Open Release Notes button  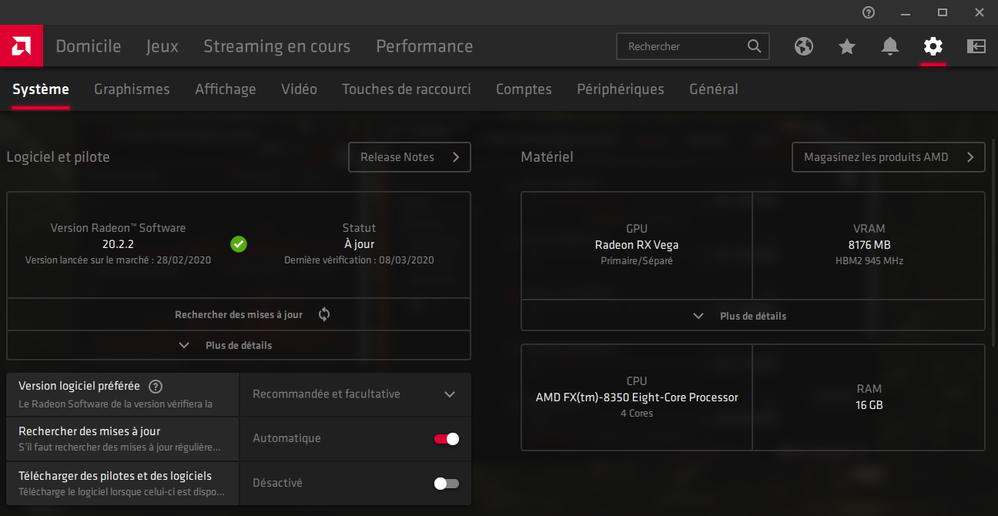[409, 157]
